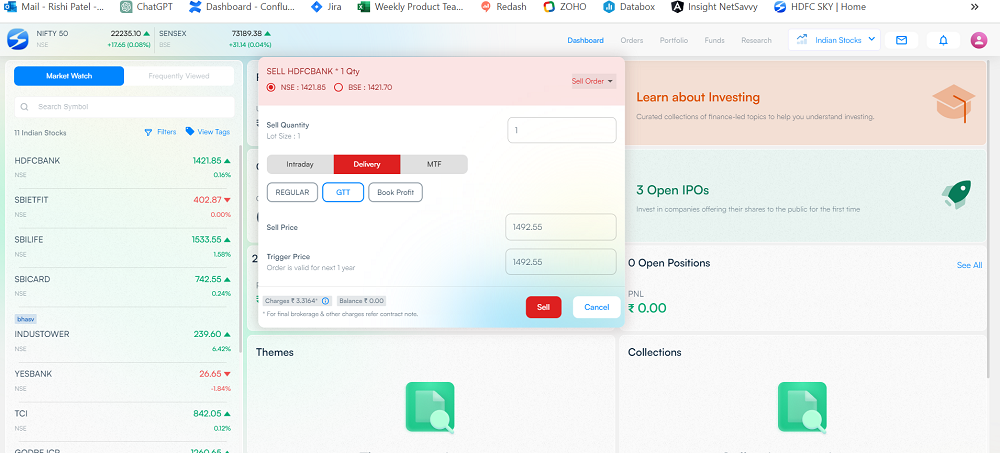Click the search magnifier icon in Search Symbol
The height and width of the screenshot is (453, 1000).
pyautogui.click(x=24, y=107)
